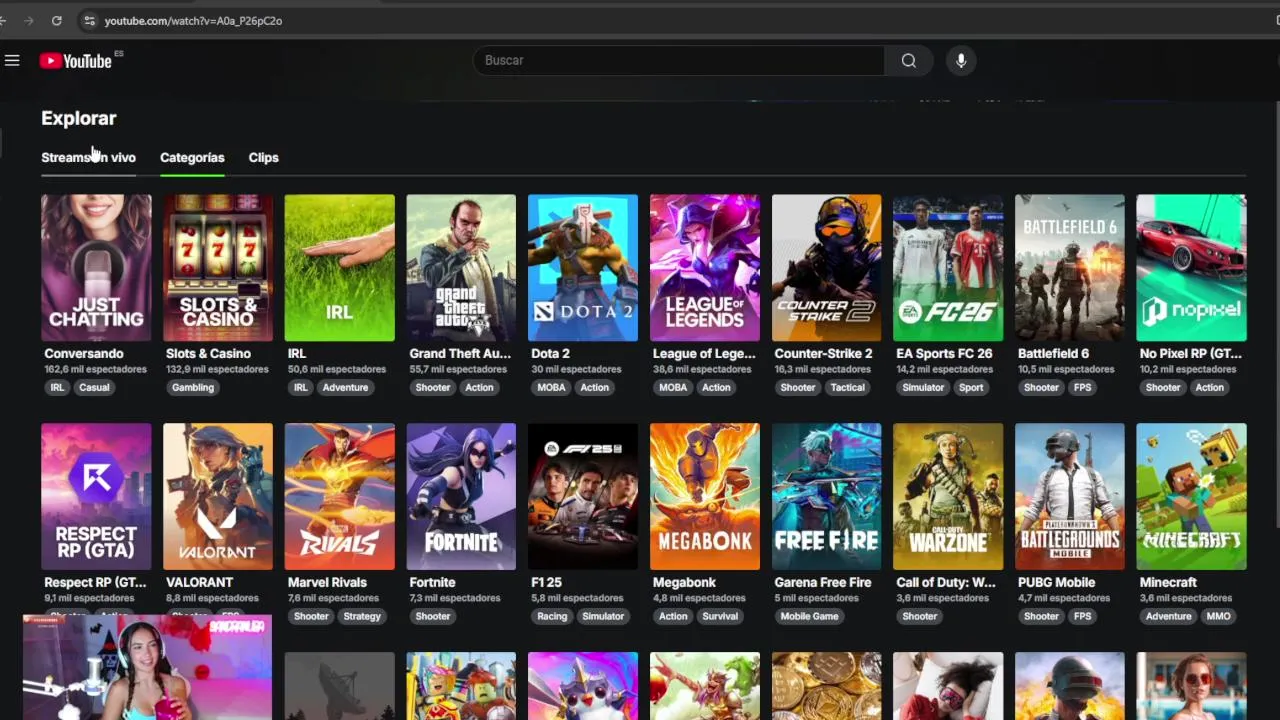Focus the Buscar search field
Image resolution: width=1280 pixels, height=720 pixels.
click(x=679, y=61)
